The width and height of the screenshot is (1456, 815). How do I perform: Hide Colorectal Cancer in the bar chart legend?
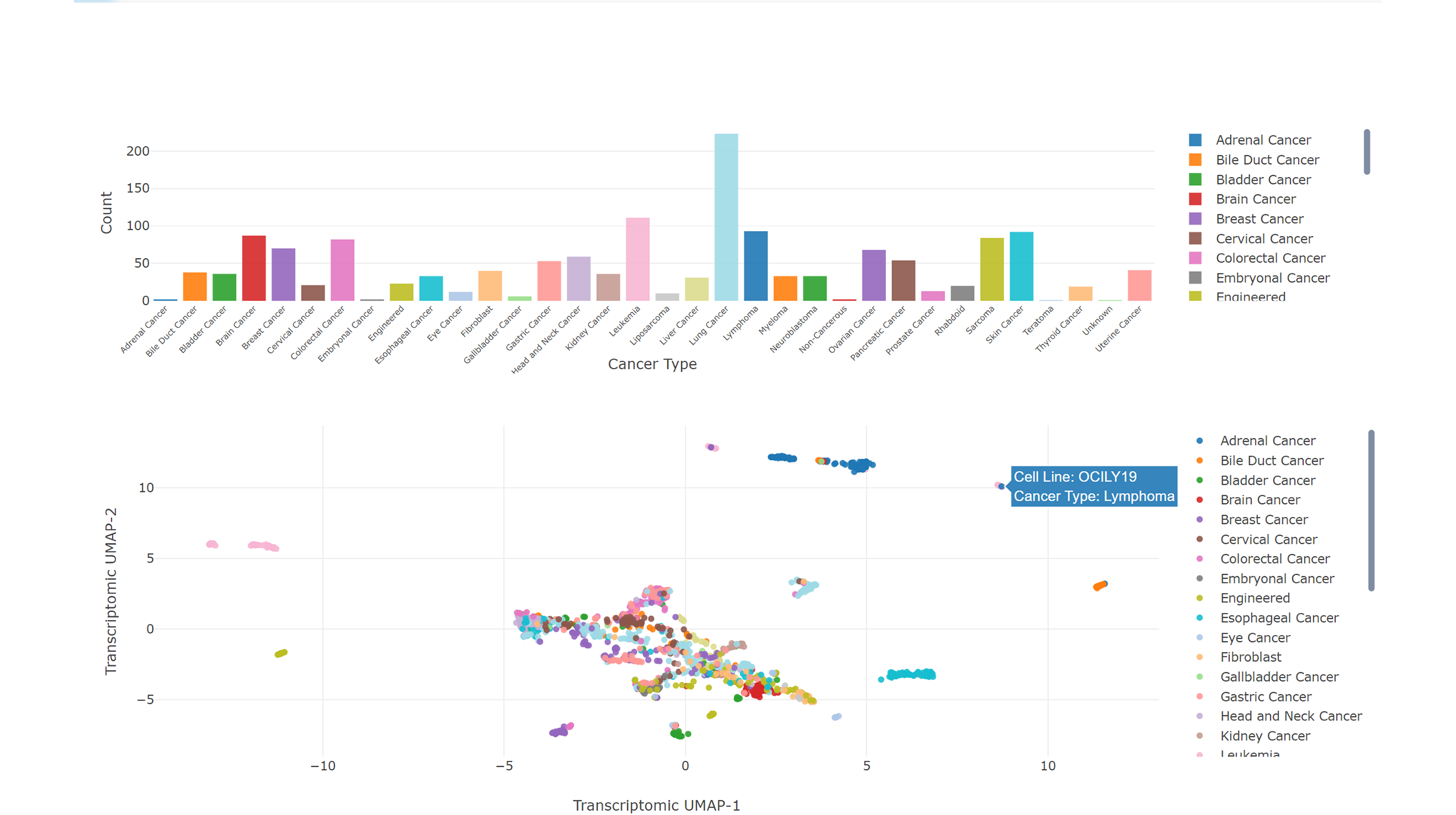[1270, 258]
